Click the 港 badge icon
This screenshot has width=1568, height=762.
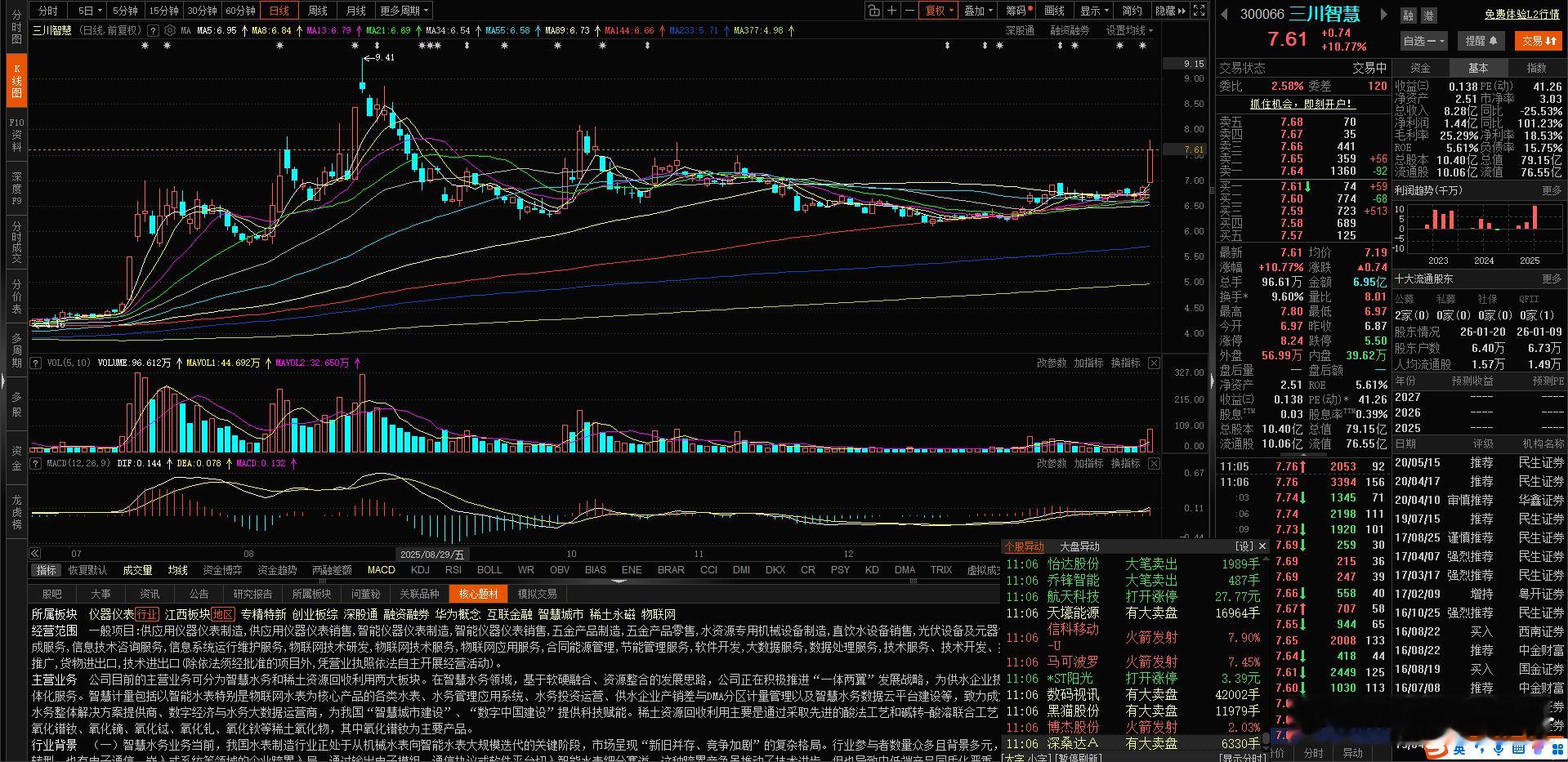click(x=1428, y=15)
